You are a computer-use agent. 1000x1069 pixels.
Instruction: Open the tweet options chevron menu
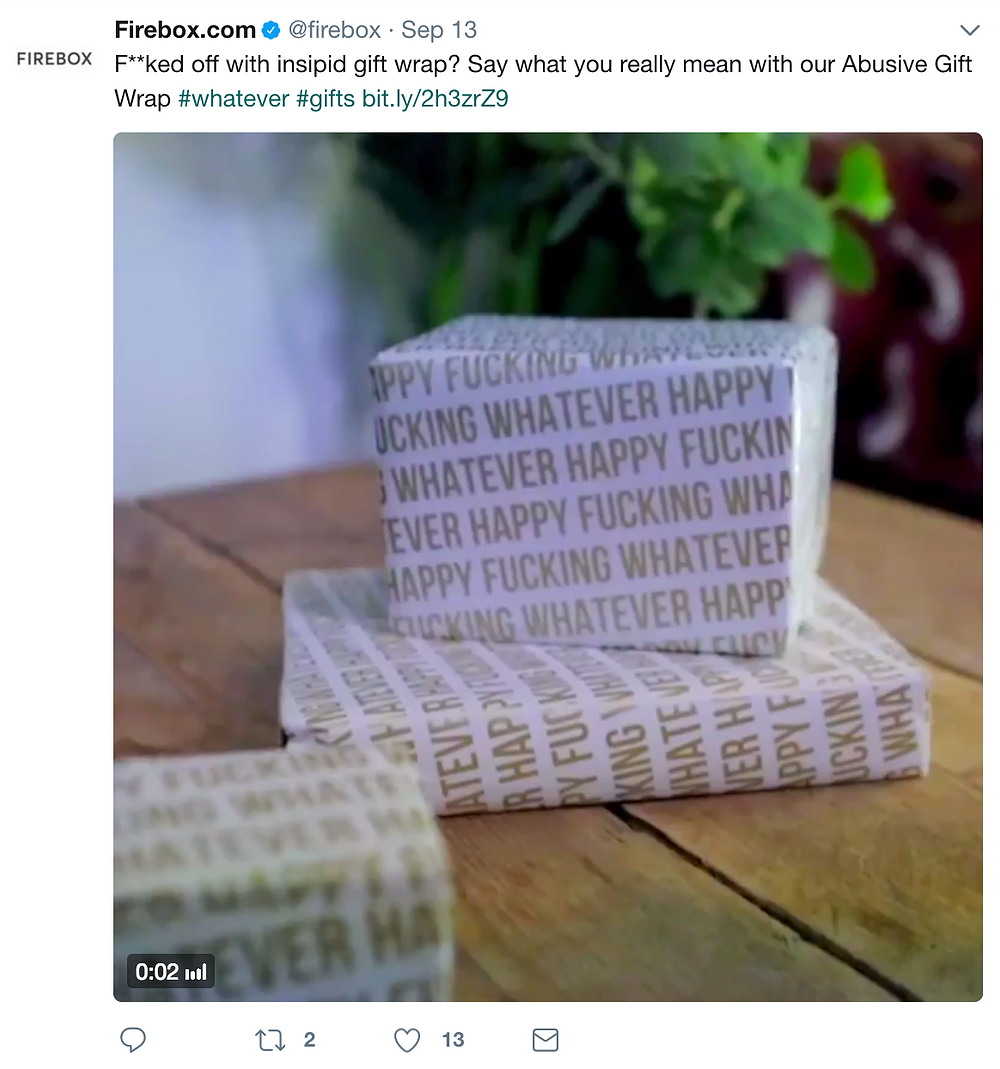(x=969, y=30)
